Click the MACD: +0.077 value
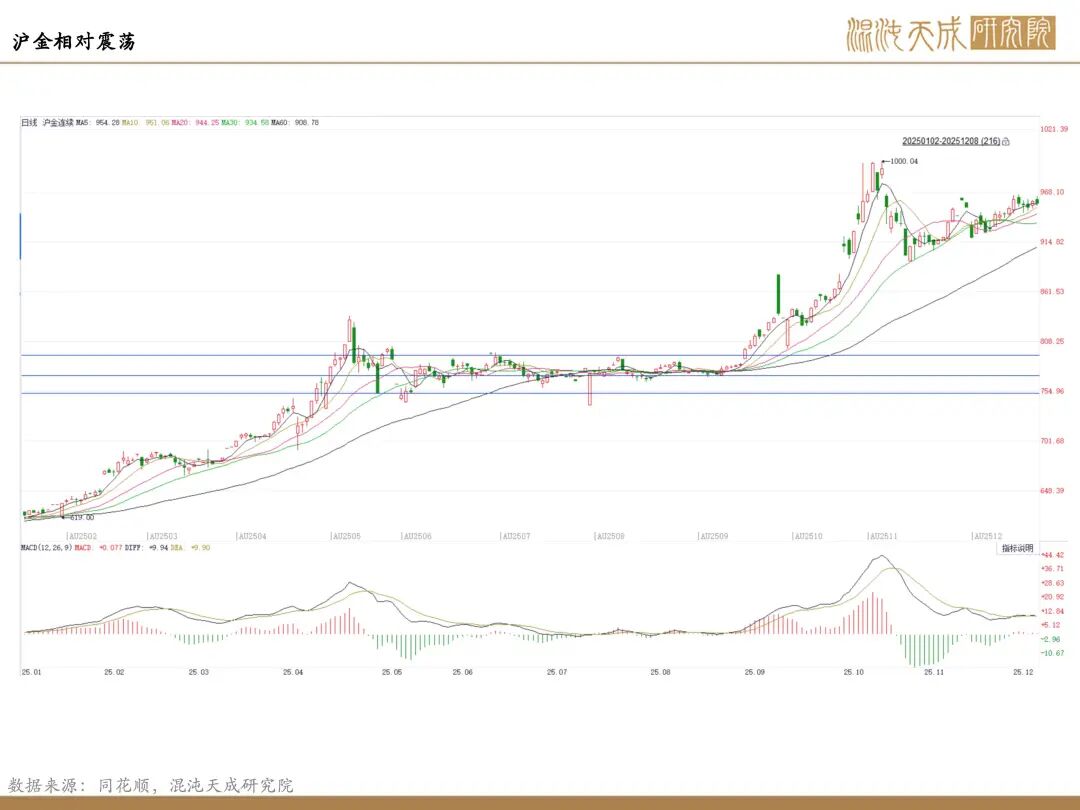The image size is (1080, 810). [98, 548]
